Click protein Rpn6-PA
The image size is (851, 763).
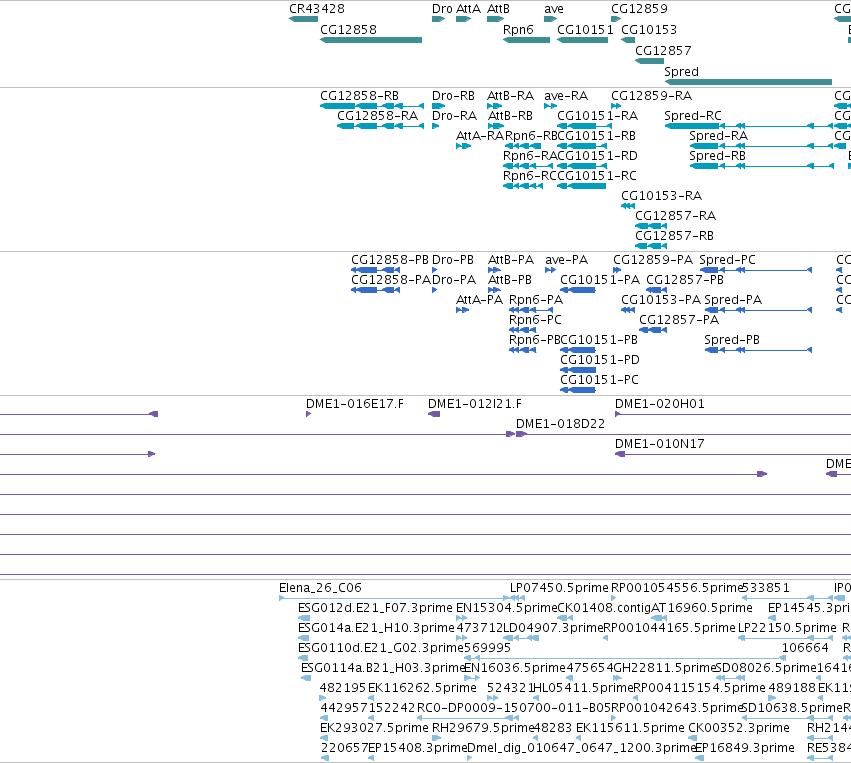(x=531, y=310)
